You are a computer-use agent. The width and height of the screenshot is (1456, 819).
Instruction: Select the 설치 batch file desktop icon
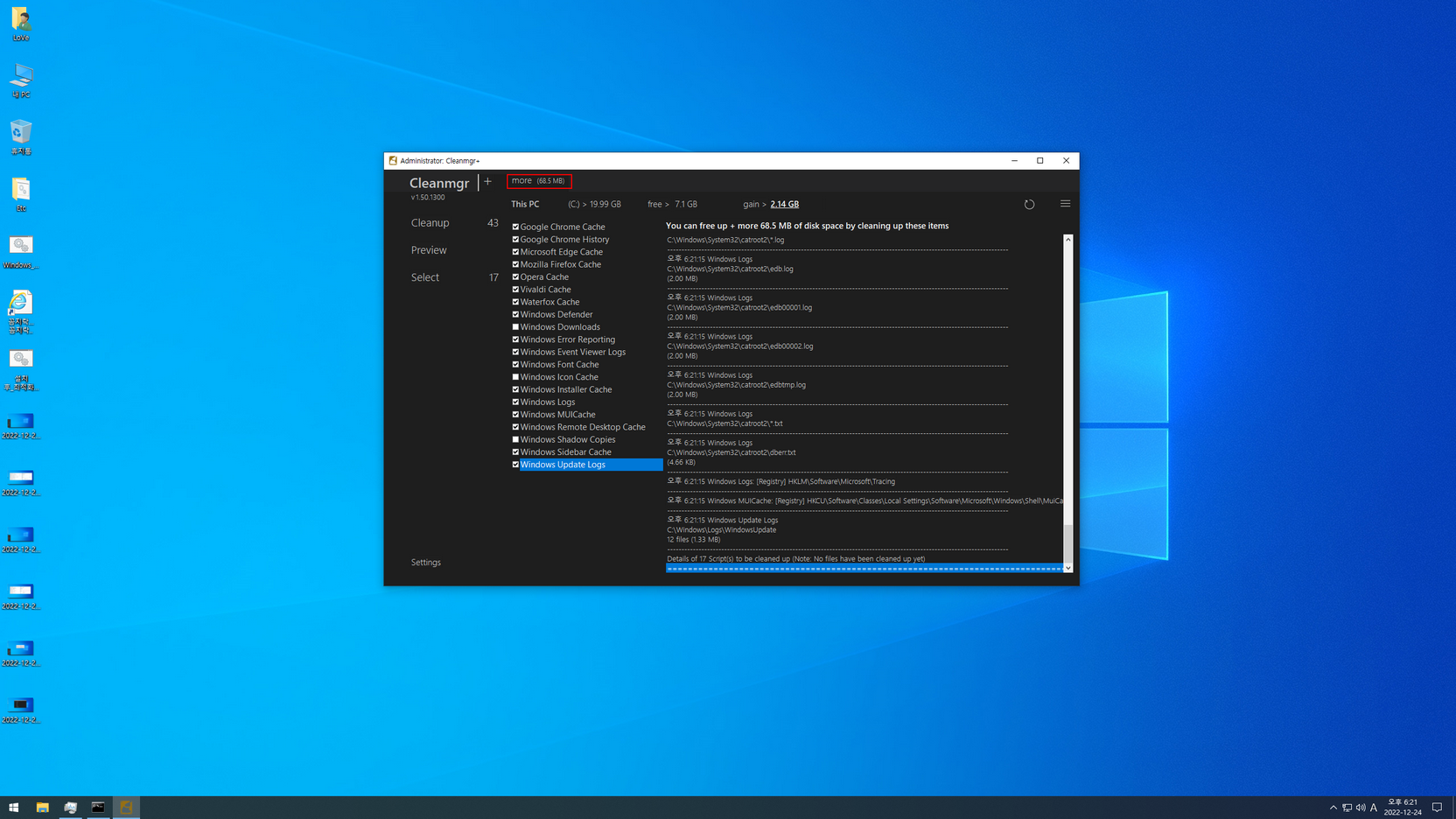point(21,370)
